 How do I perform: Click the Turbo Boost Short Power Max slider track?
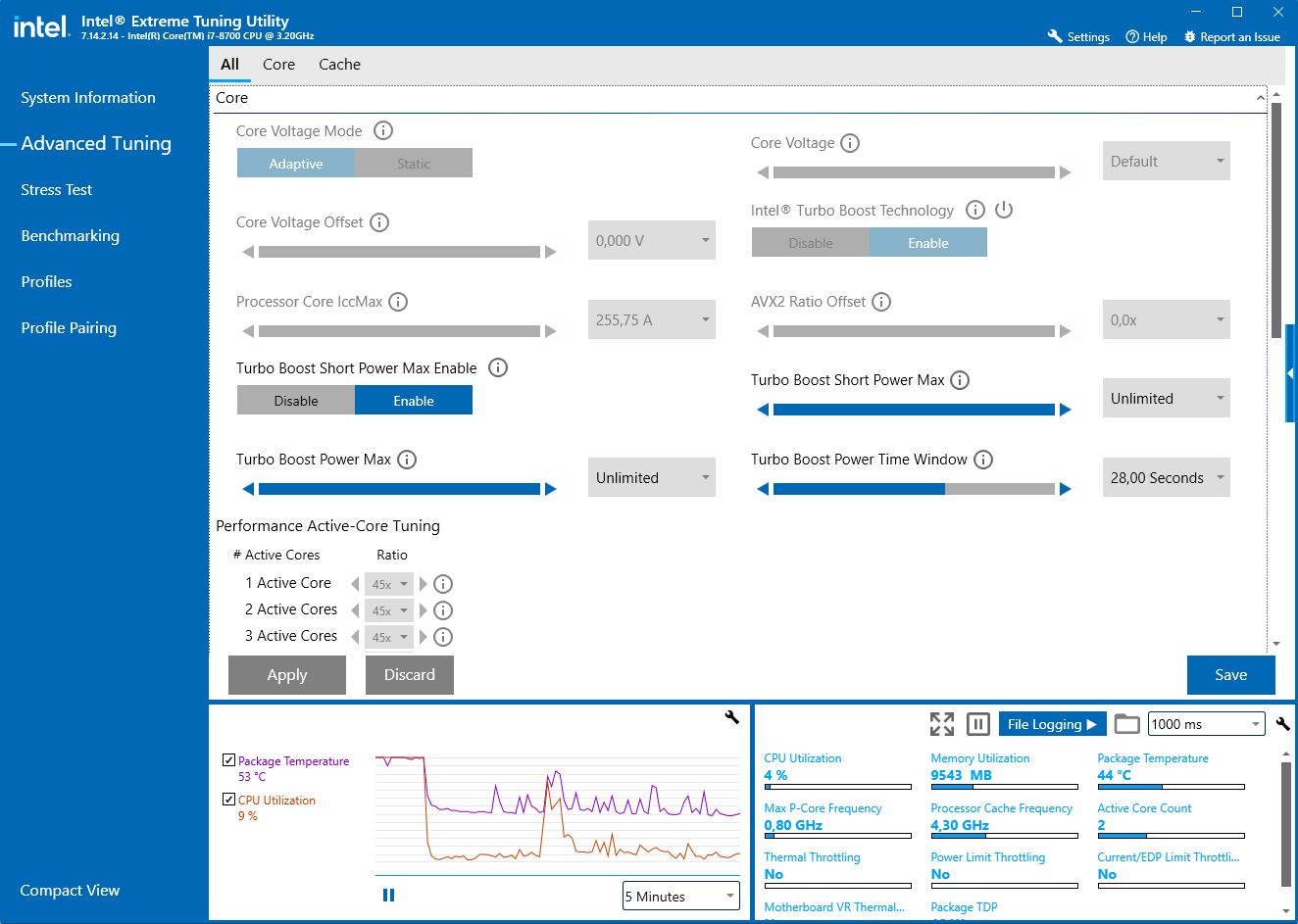pos(914,410)
